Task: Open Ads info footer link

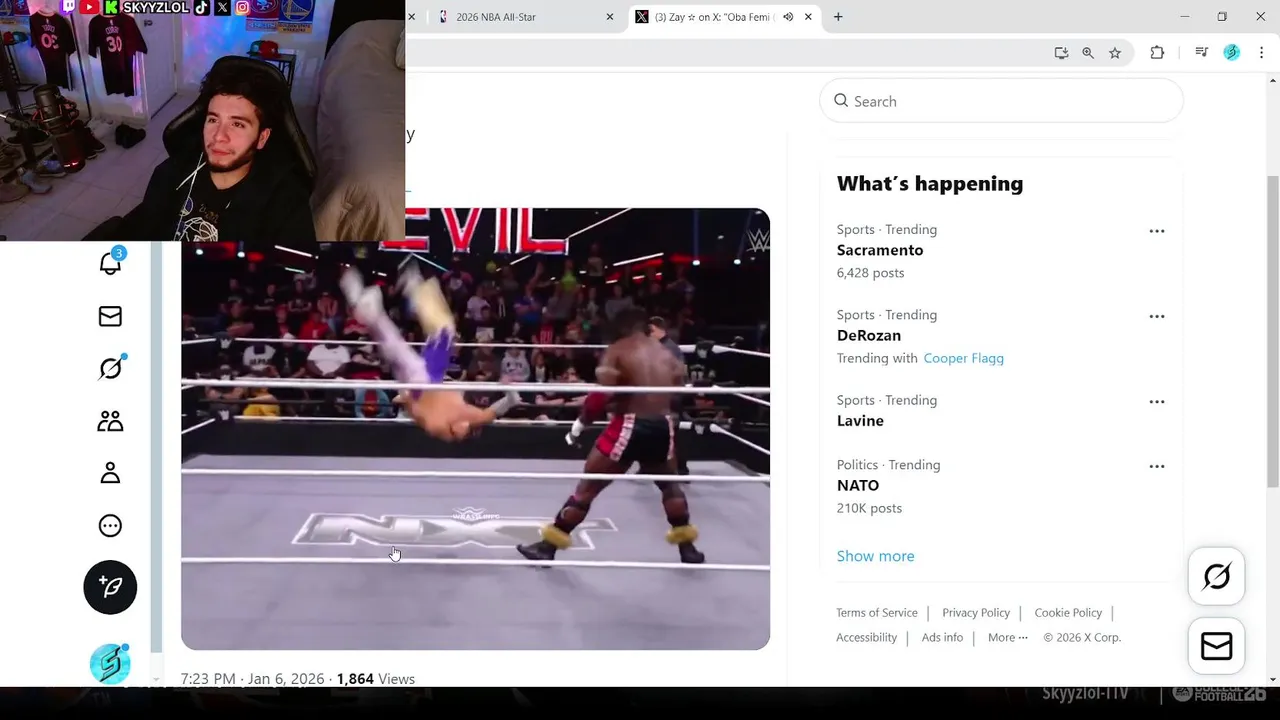Action: [942, 638]
